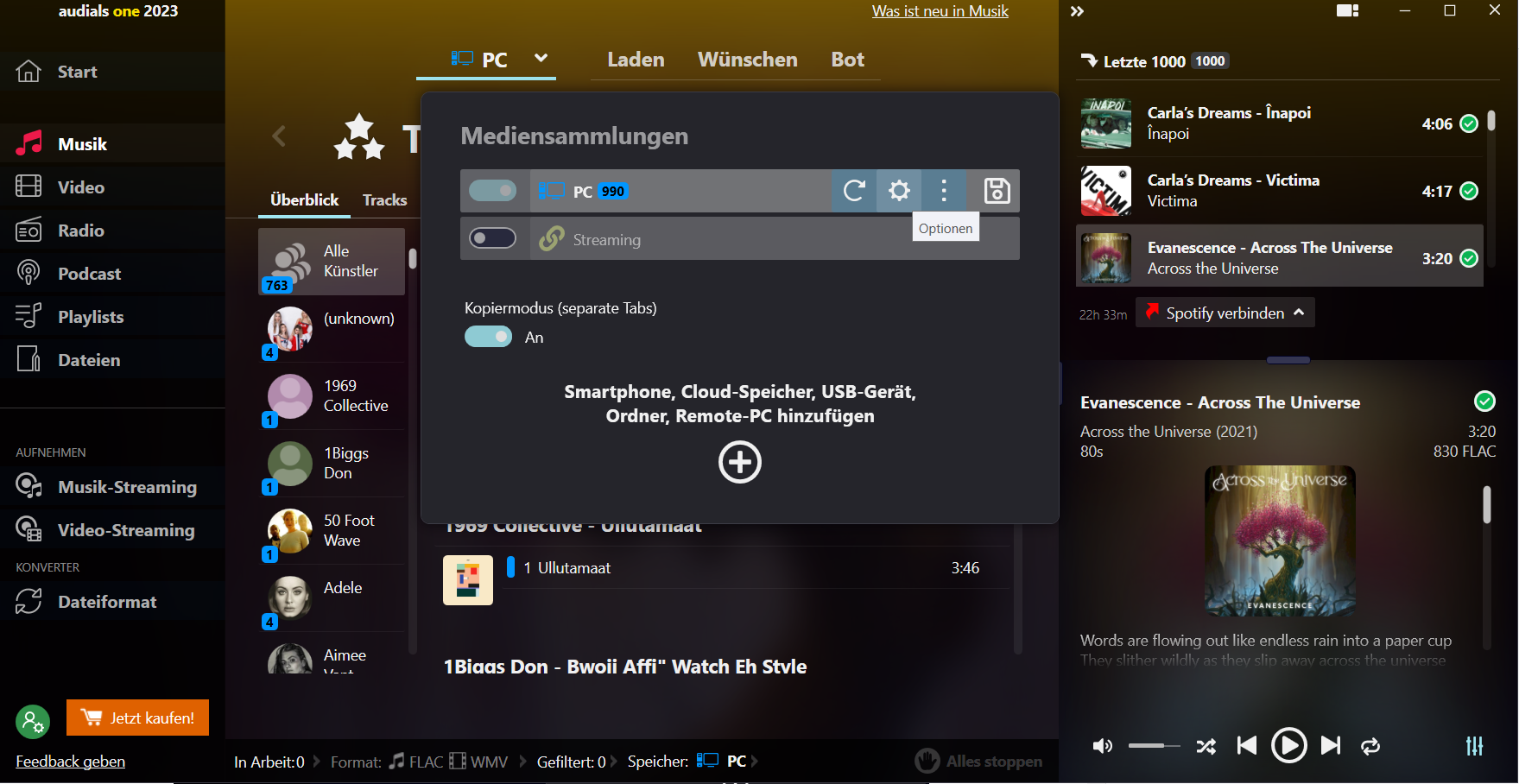Expand the PC source dropdown arrow
The width and height of the screenshot is (1519, 784).
tap(541, 58)
